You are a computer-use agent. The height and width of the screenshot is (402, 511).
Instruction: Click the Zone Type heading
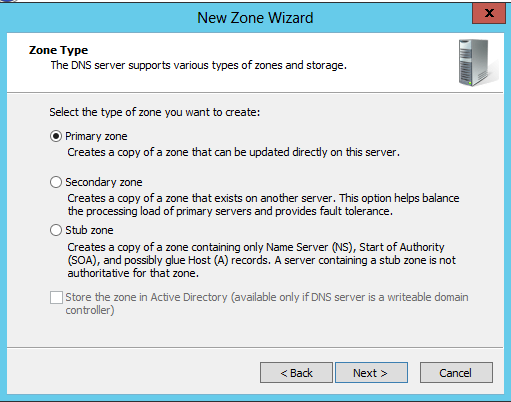(58, 50)
